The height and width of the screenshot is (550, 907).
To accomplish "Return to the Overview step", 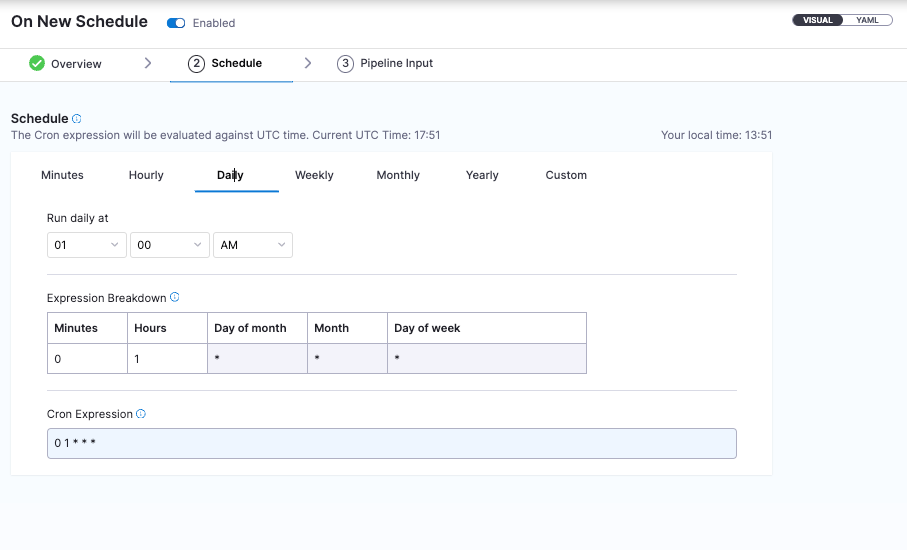I will coord(76,64).
